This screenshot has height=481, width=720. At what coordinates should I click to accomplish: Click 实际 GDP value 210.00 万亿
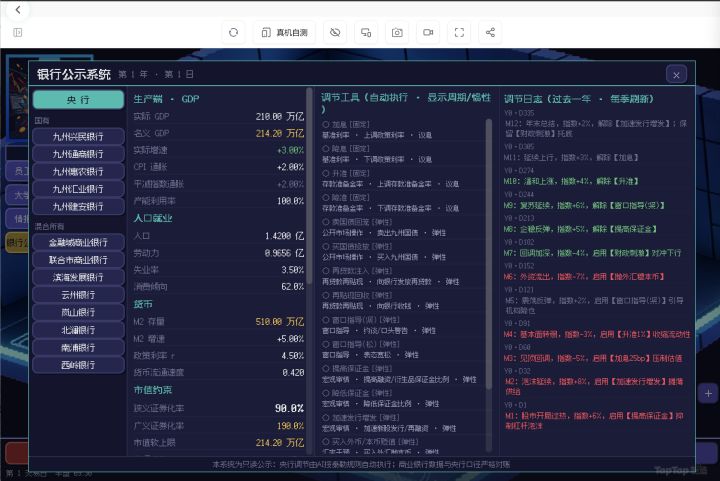coord(280,117)
